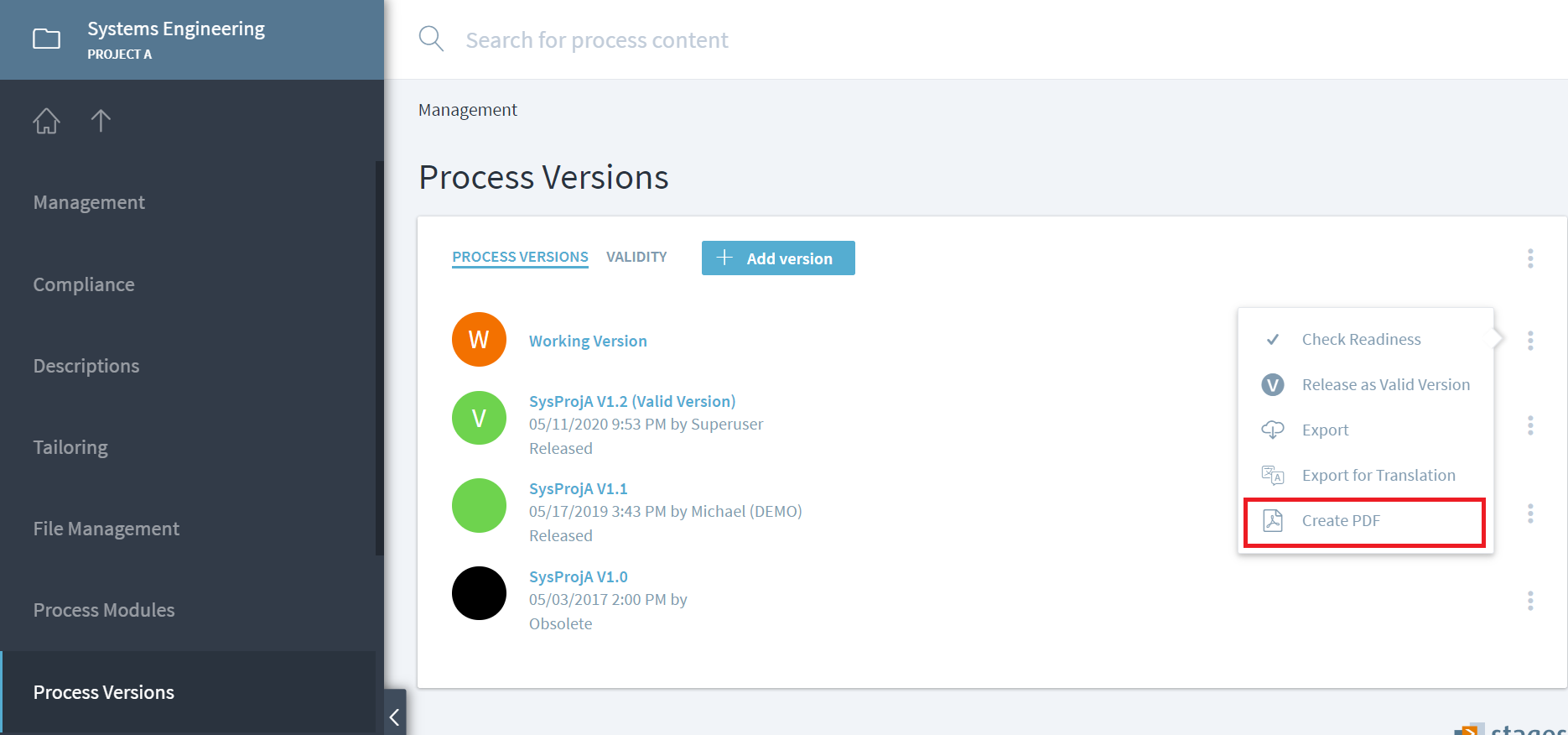Click the up arrow navigation icon

point(101,121)
